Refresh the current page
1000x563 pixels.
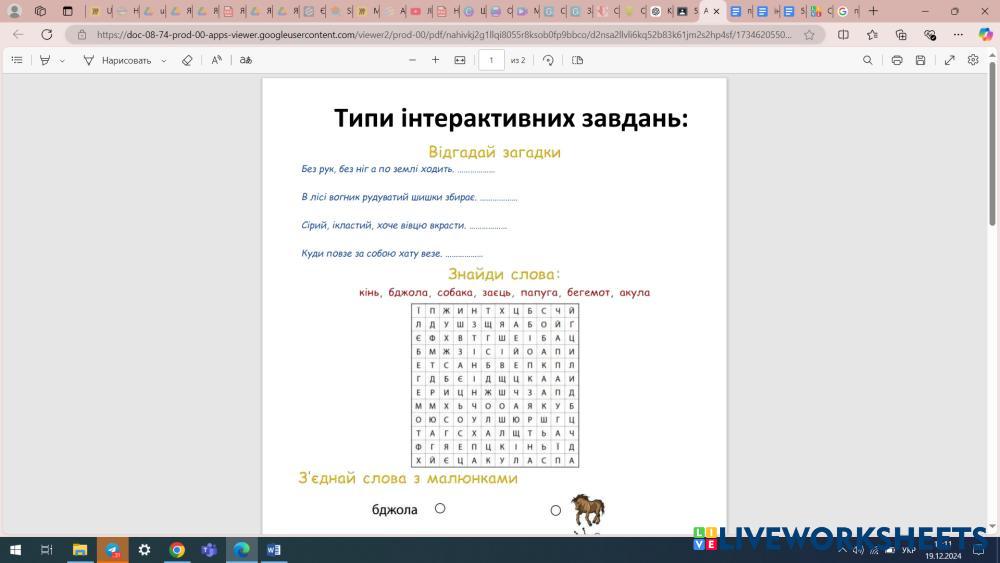point(46,34)
